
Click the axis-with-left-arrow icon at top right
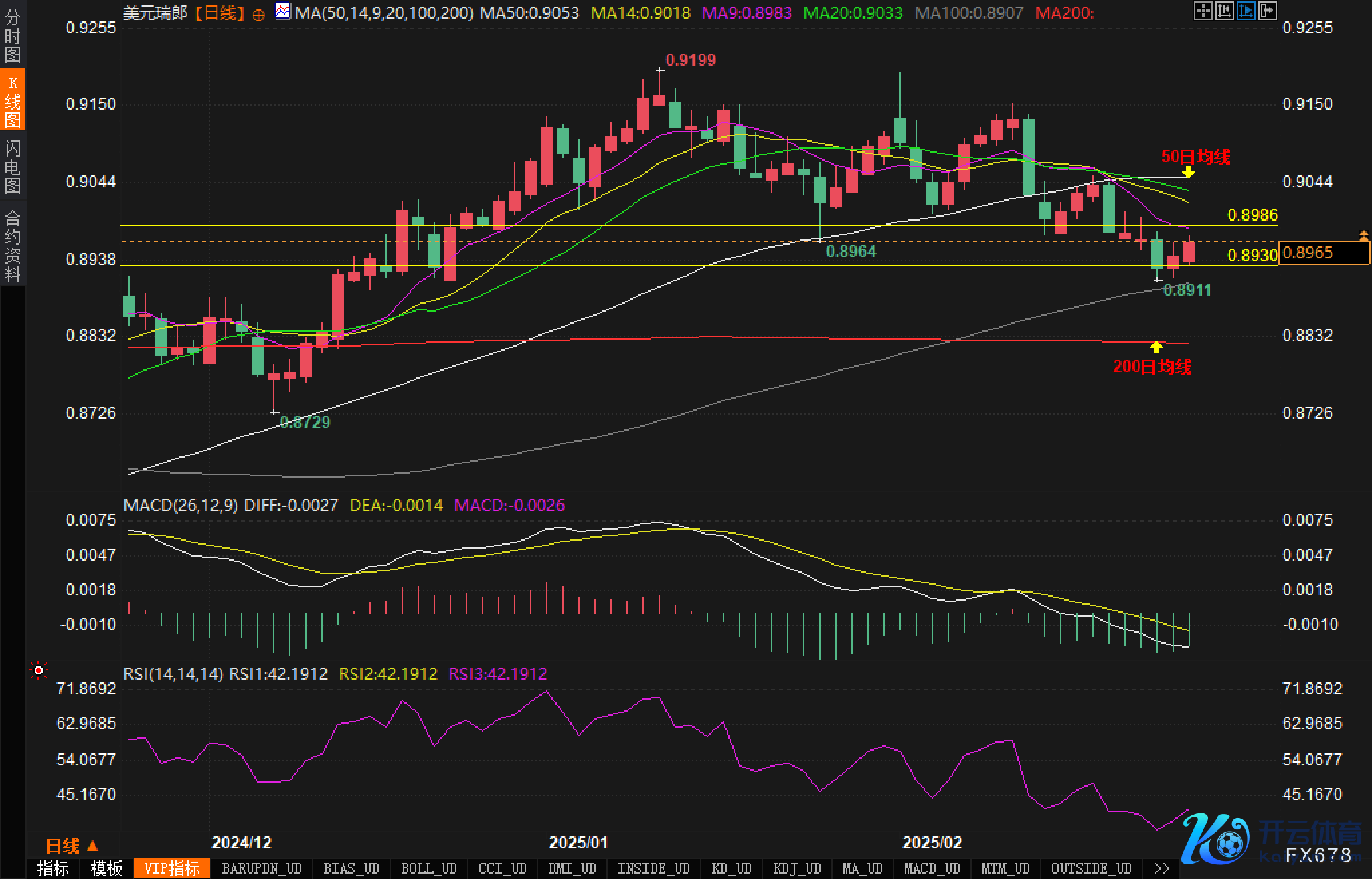click(x=1224, y=11)
